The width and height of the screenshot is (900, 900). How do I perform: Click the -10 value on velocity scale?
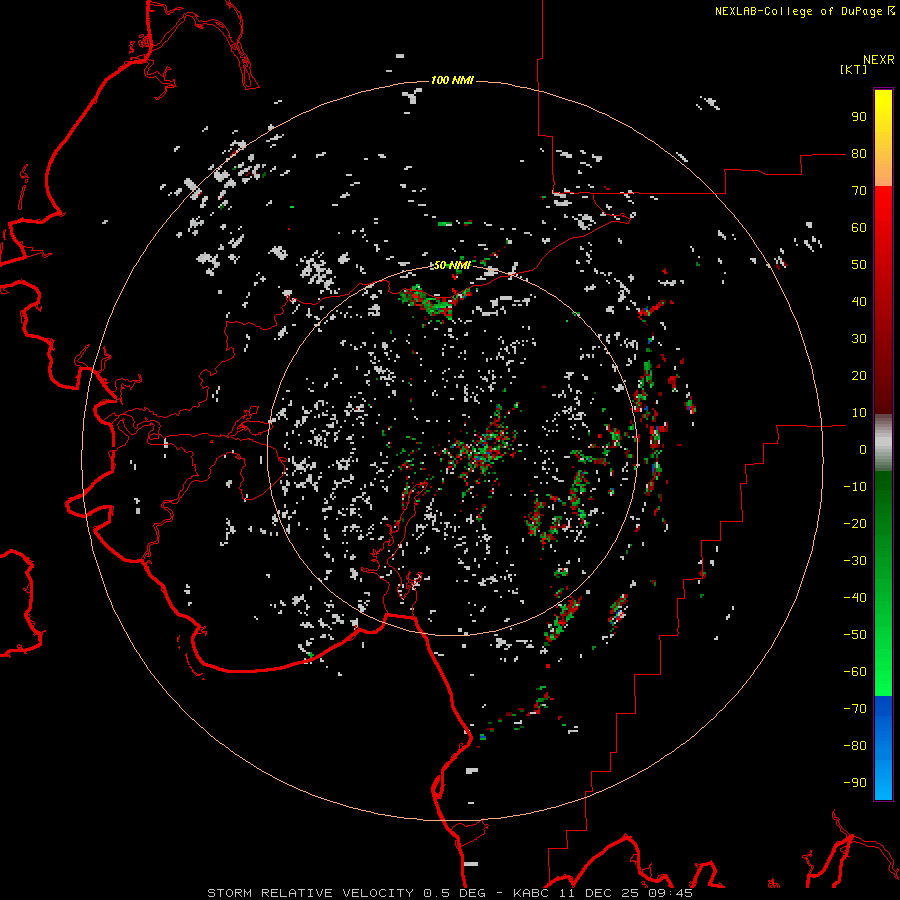[855, 487]
